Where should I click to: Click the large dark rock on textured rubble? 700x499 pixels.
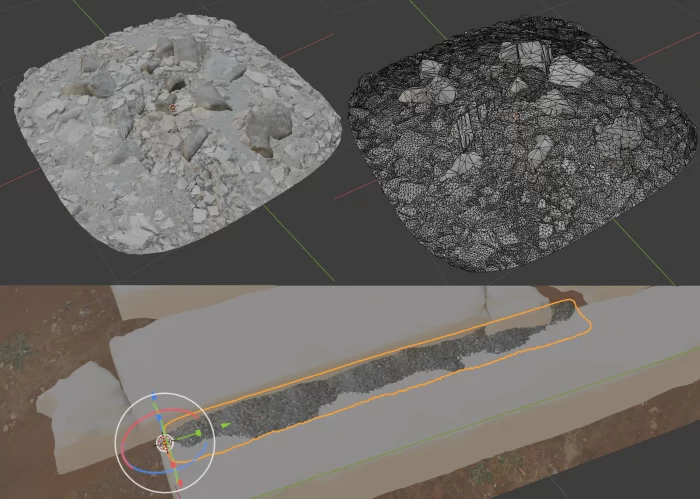(x=268, y=124)
